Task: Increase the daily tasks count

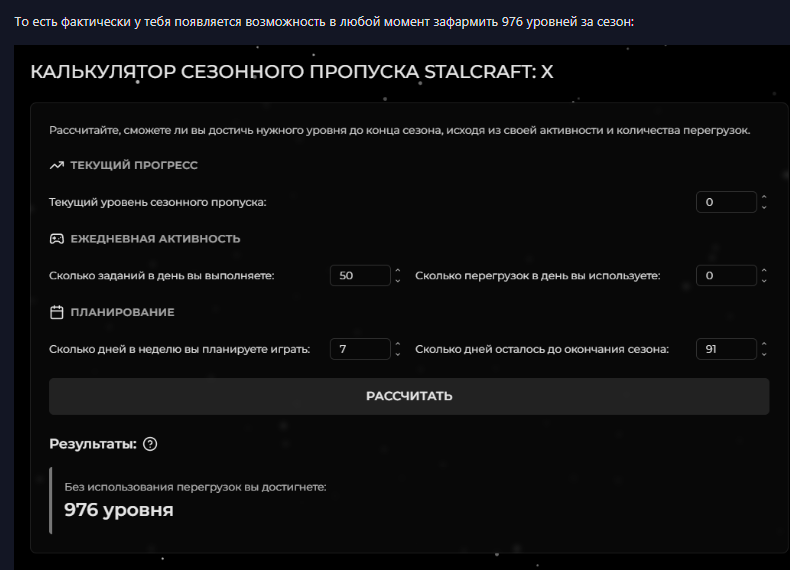Action: point(398,271)
